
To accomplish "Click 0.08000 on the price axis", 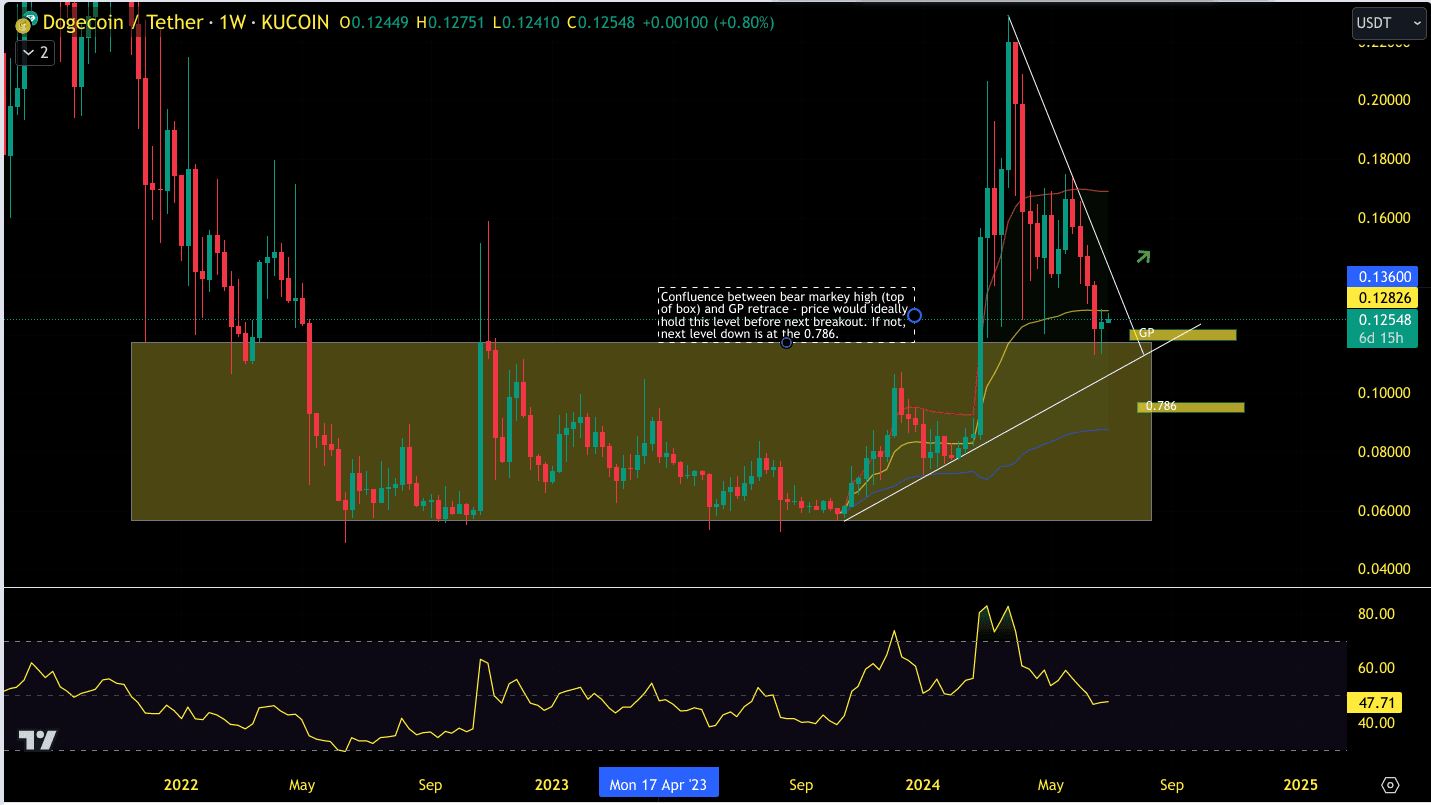I will [x=1383, y=452].
